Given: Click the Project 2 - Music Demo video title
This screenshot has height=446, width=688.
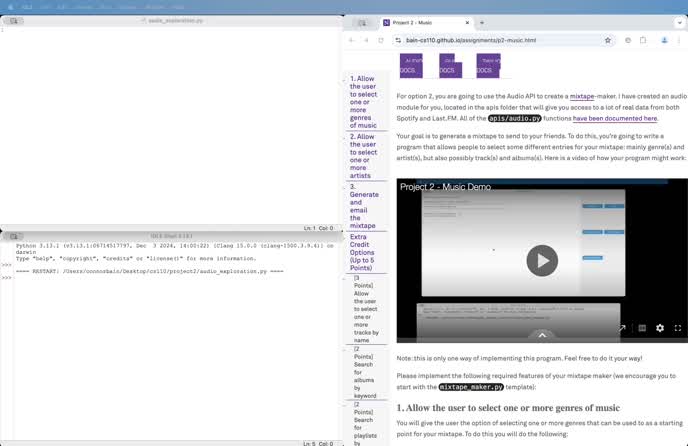Looking at the screenshot, I should click(445, 187).
